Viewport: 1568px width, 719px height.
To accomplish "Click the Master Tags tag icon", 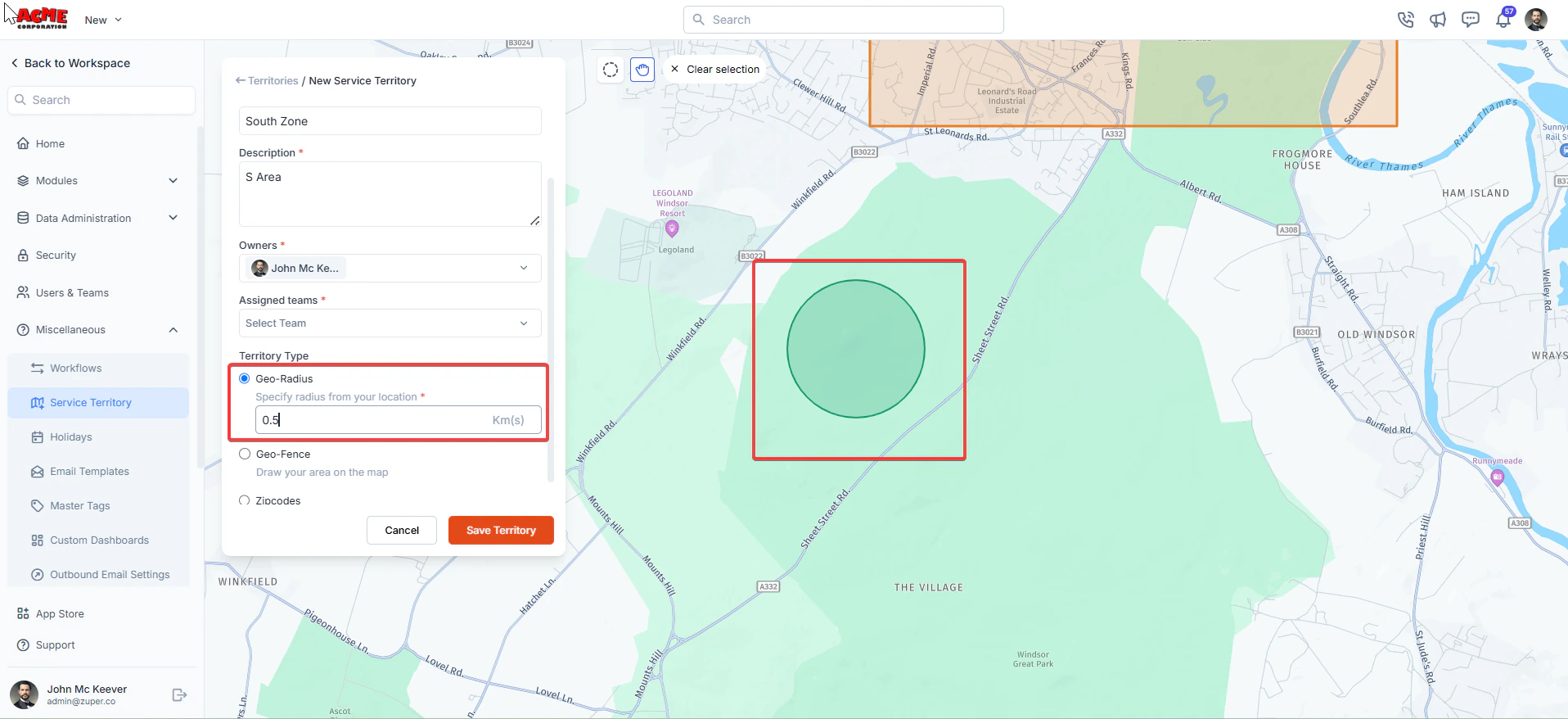I will (38, 506).
